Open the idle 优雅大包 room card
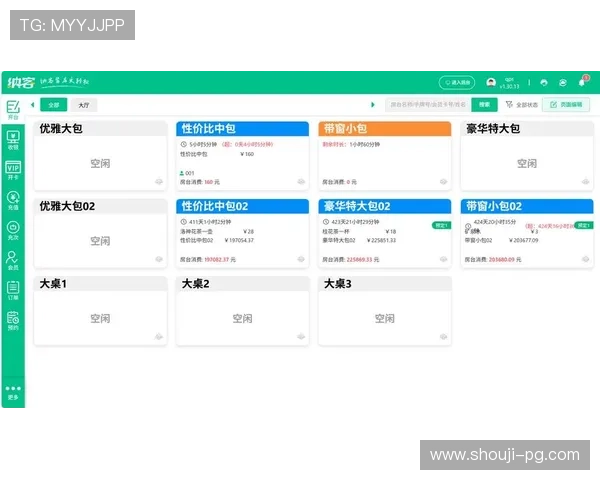Viewport: 600px width, 480px height. point(100,156)
